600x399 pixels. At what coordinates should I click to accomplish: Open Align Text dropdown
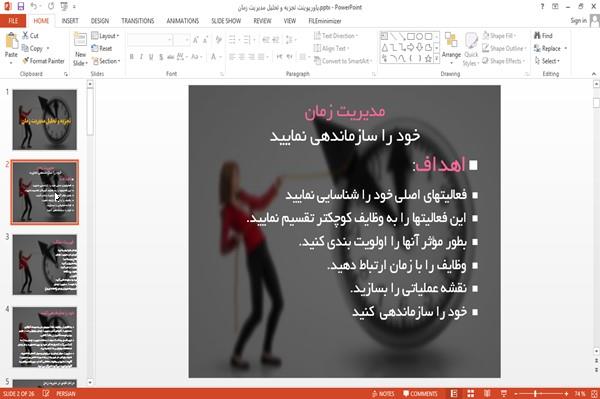pyautogui.click(x=331, y=48)
